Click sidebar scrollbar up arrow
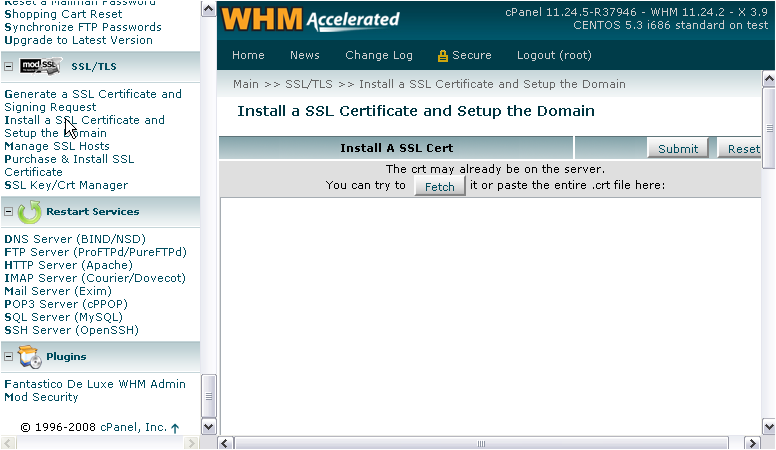 208,9
